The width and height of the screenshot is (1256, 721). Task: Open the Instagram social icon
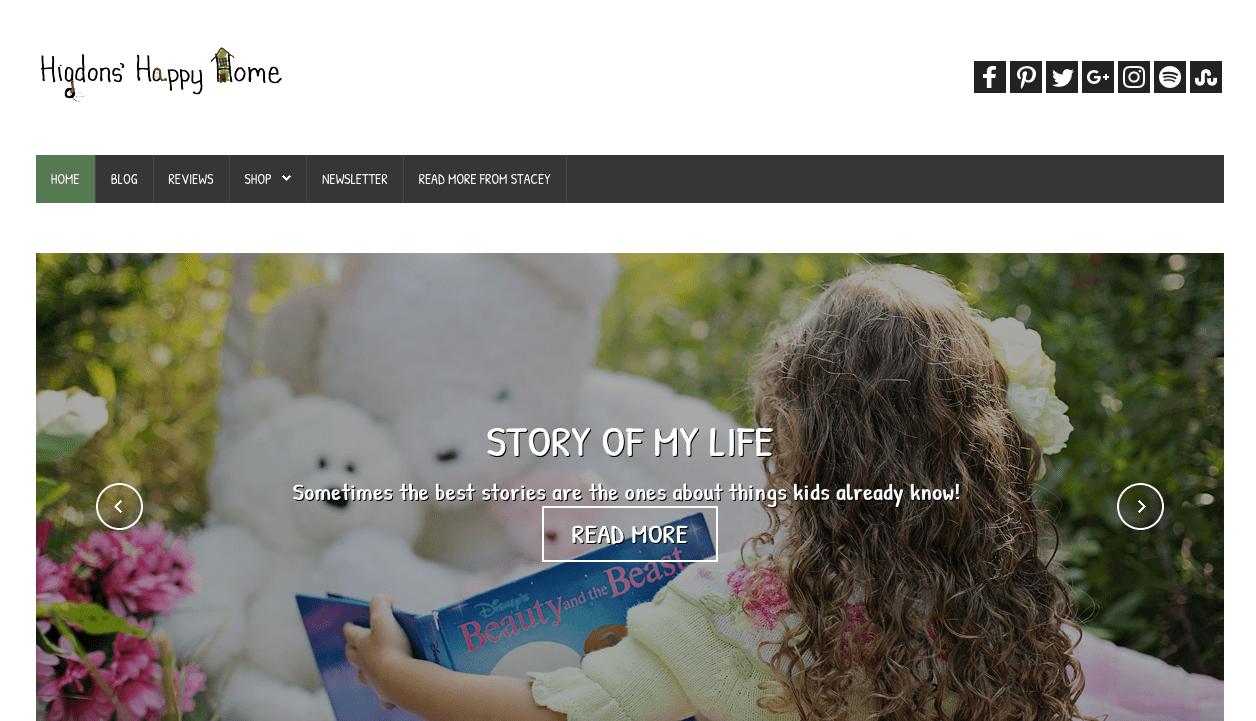tap(1134, 77)
